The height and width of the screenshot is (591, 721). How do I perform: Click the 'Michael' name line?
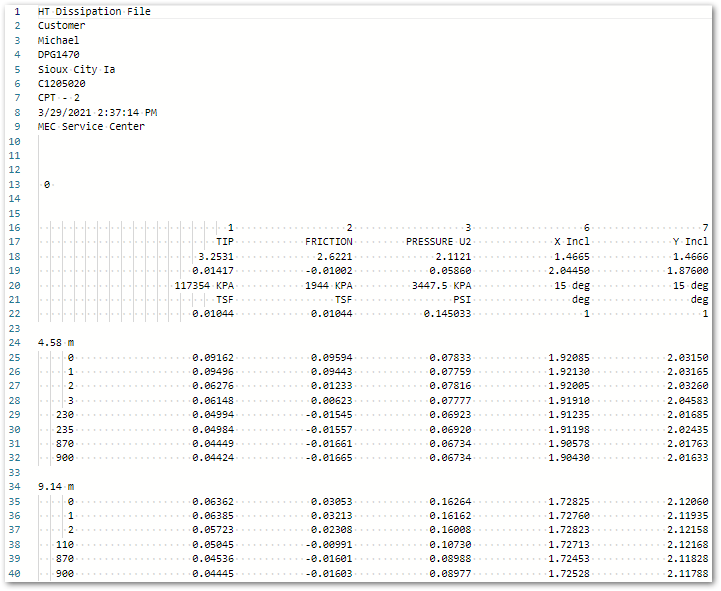click(59, 40)
